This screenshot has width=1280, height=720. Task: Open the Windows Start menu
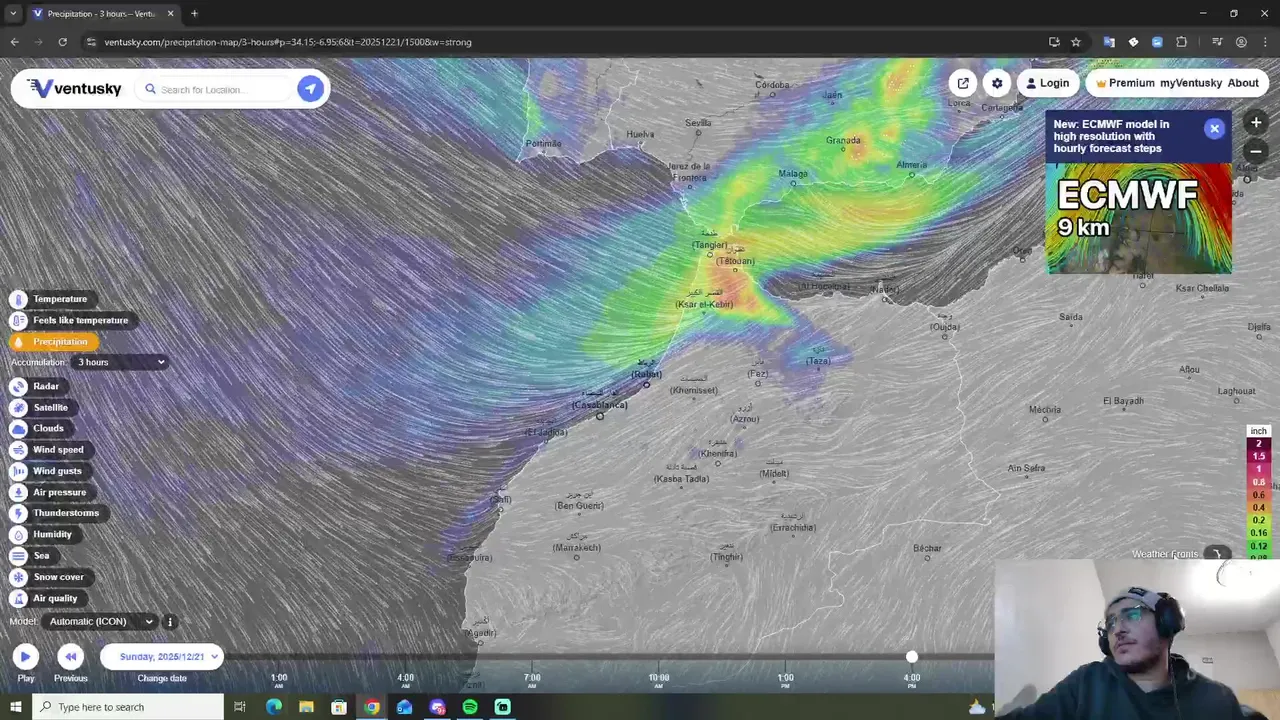pos(15,707)
